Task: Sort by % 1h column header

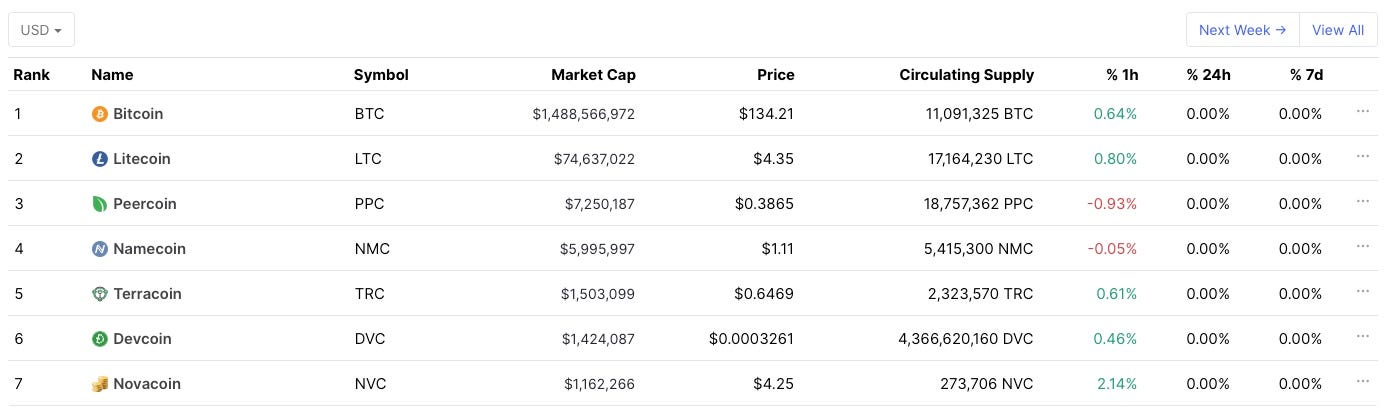Action: pos(1122,75)
